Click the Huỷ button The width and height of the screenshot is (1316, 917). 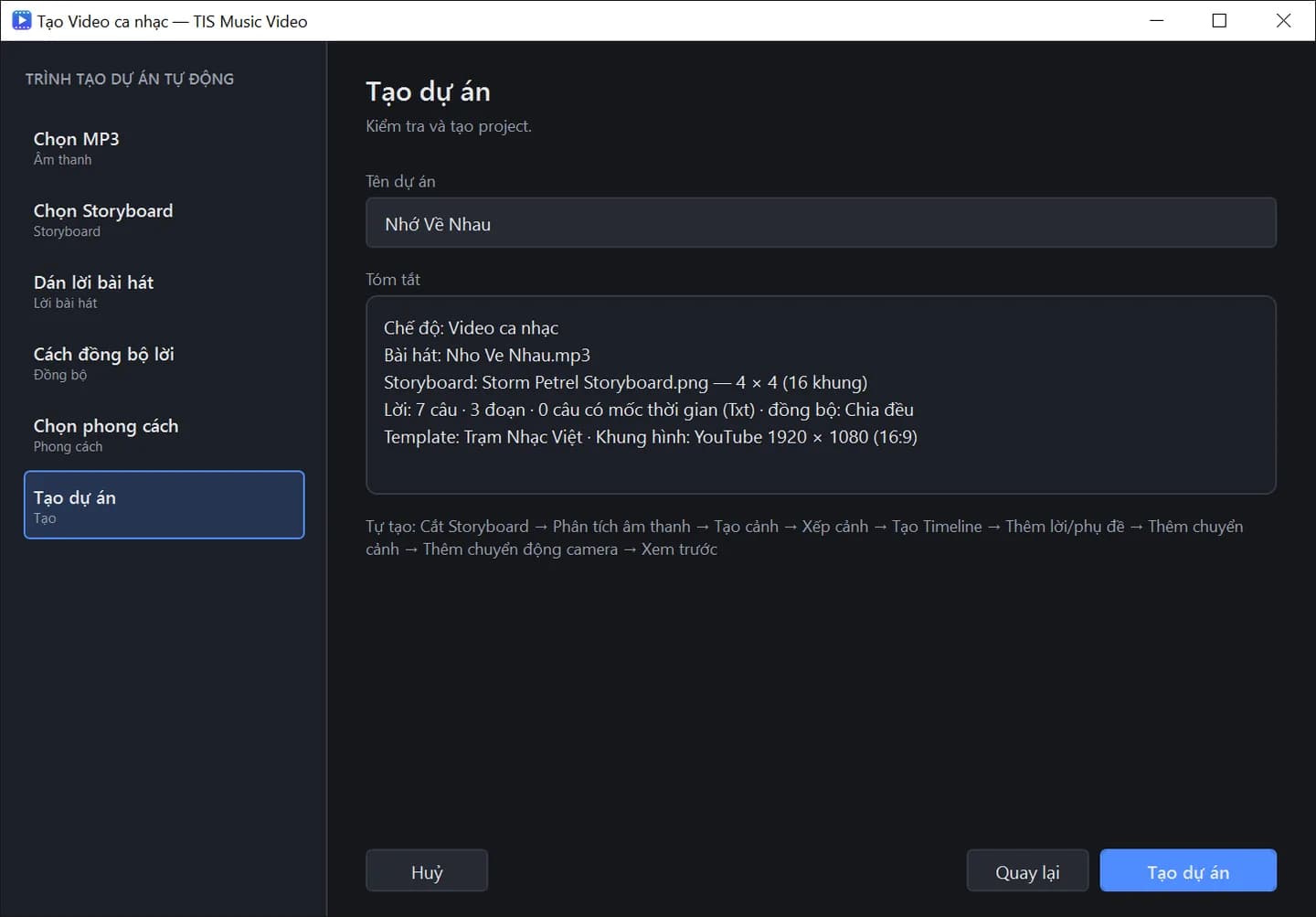point(427,871)
